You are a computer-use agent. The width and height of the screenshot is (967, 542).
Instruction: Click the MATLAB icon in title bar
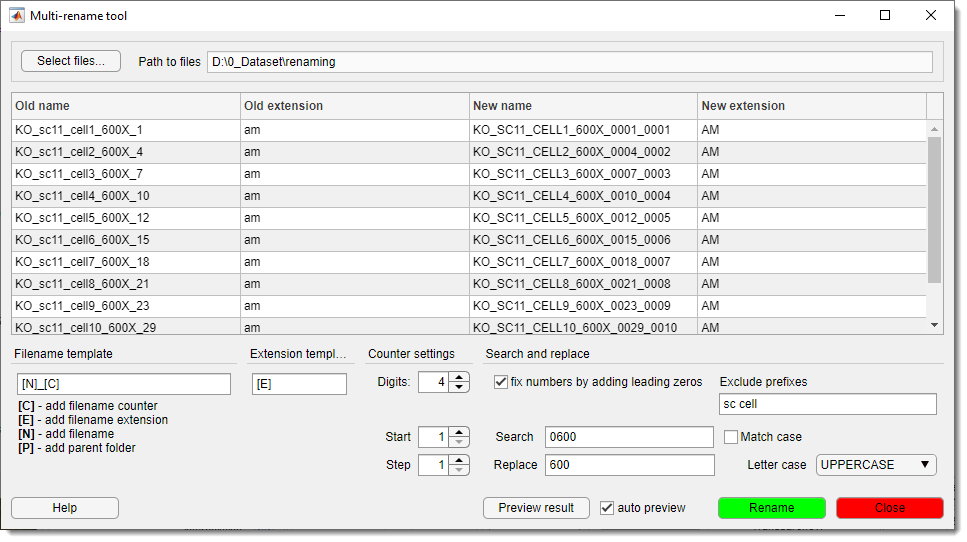pyautogui.click(x=17, y=16)
